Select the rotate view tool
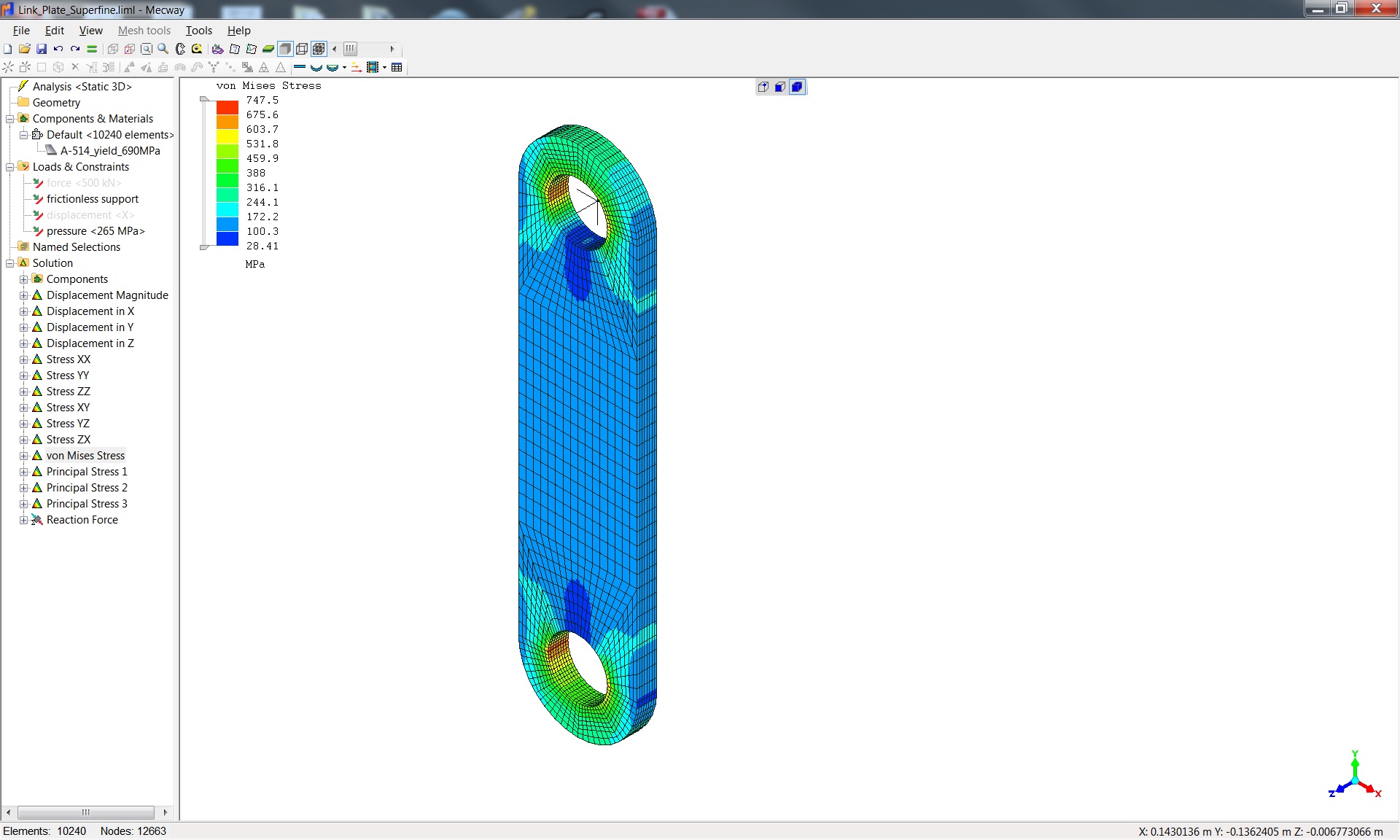This screenshot has width=1400, height=840. [180, 49]
